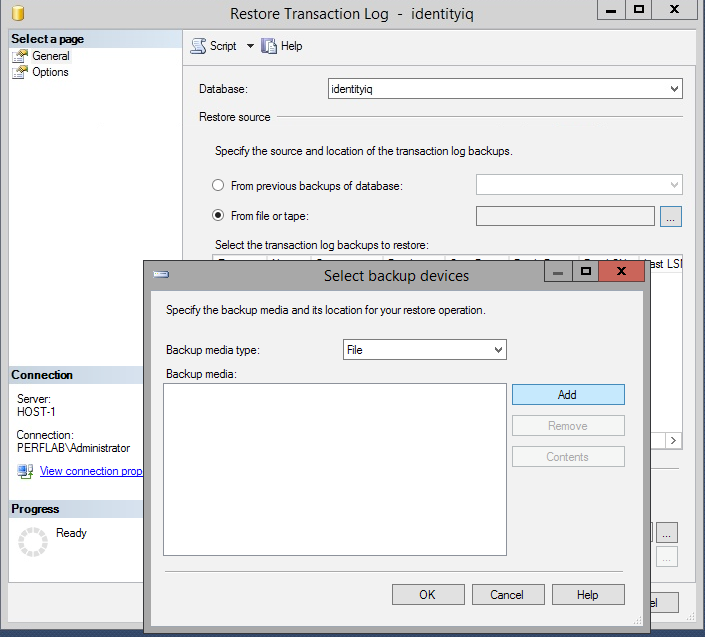Select the Options page
This screenshot has height=637, width=705.
pos(50,72)
